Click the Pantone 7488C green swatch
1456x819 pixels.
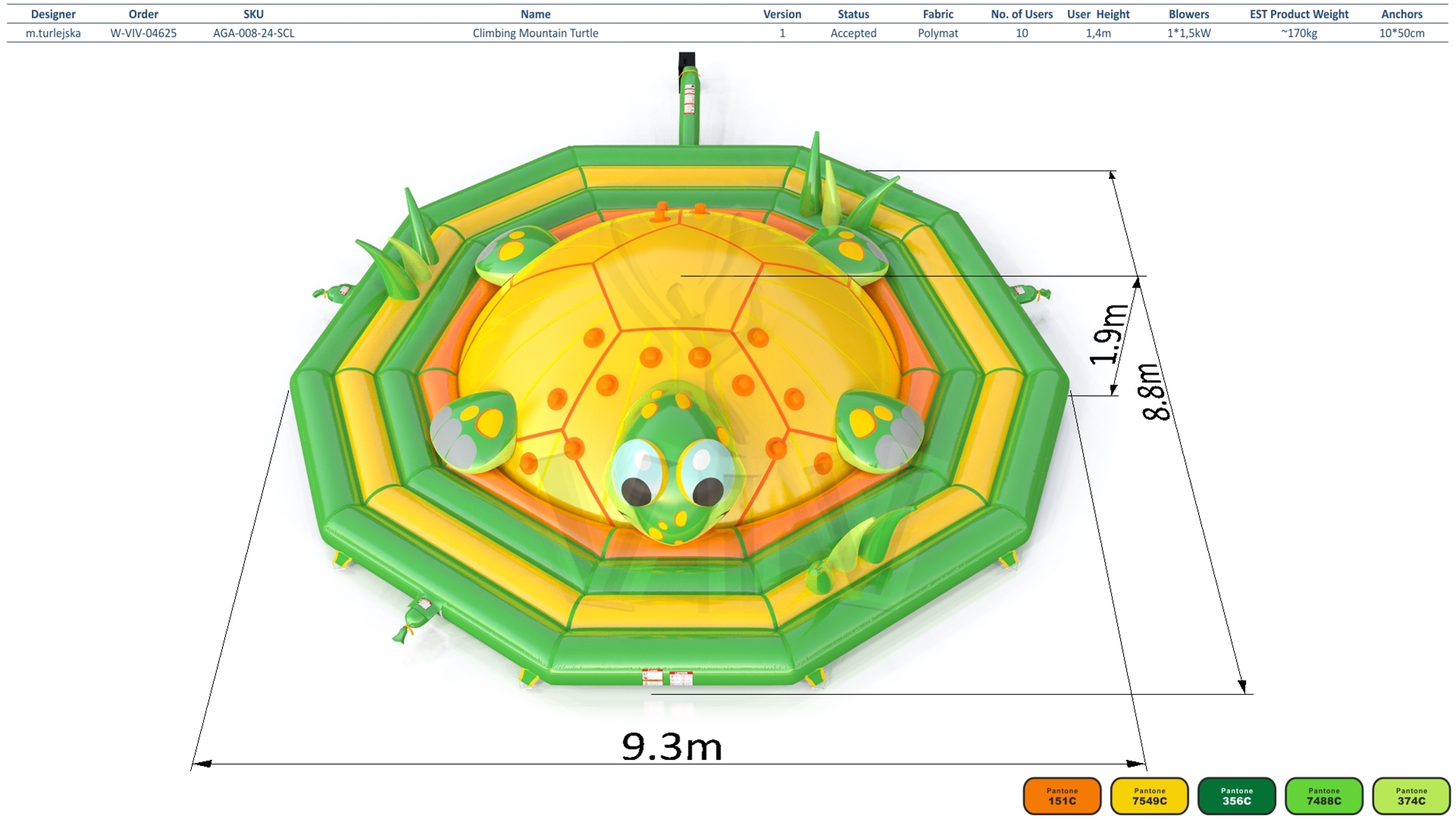click(1323, 796)
